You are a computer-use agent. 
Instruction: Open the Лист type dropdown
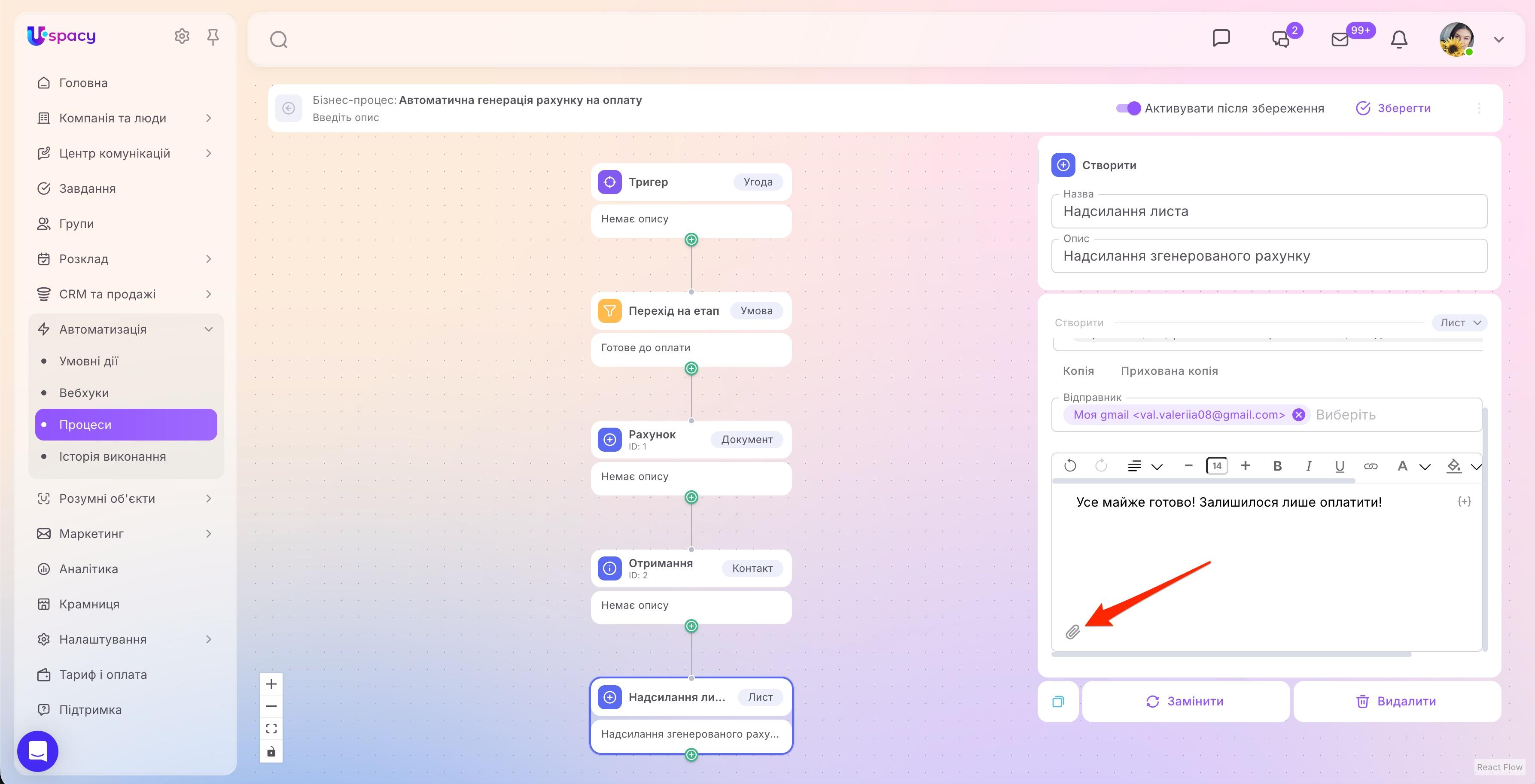pos(1459,323)
